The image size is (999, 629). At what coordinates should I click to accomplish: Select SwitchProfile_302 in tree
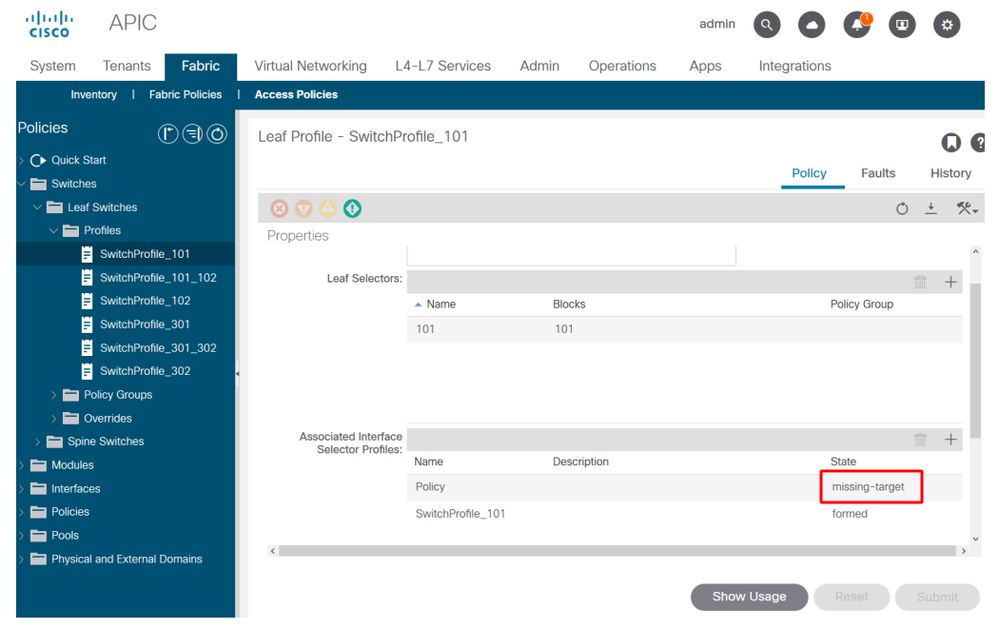pyautogui.click(x=145, y=371)
